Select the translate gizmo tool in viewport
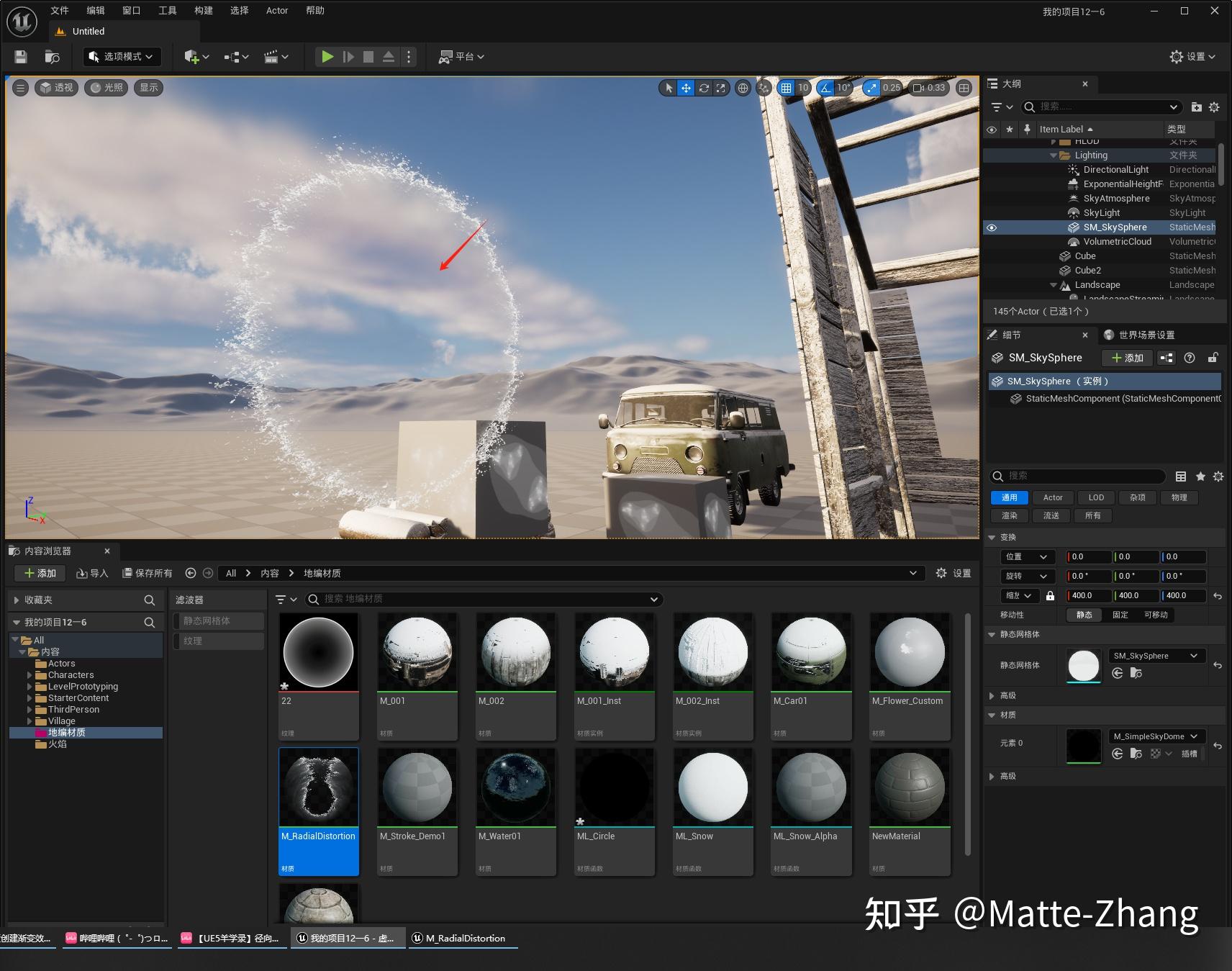Viewport: 1232px width, 971px height. coord(686,88)
